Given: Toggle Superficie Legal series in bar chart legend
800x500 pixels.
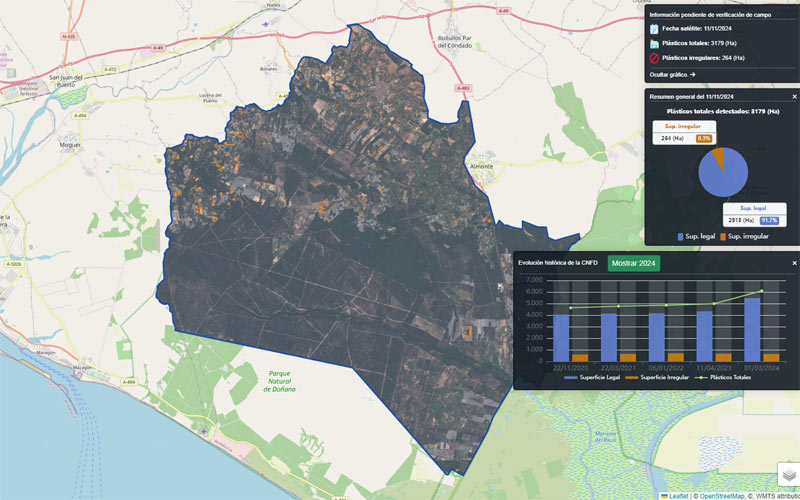Looking at the screenshot, I should pos(597,377).
